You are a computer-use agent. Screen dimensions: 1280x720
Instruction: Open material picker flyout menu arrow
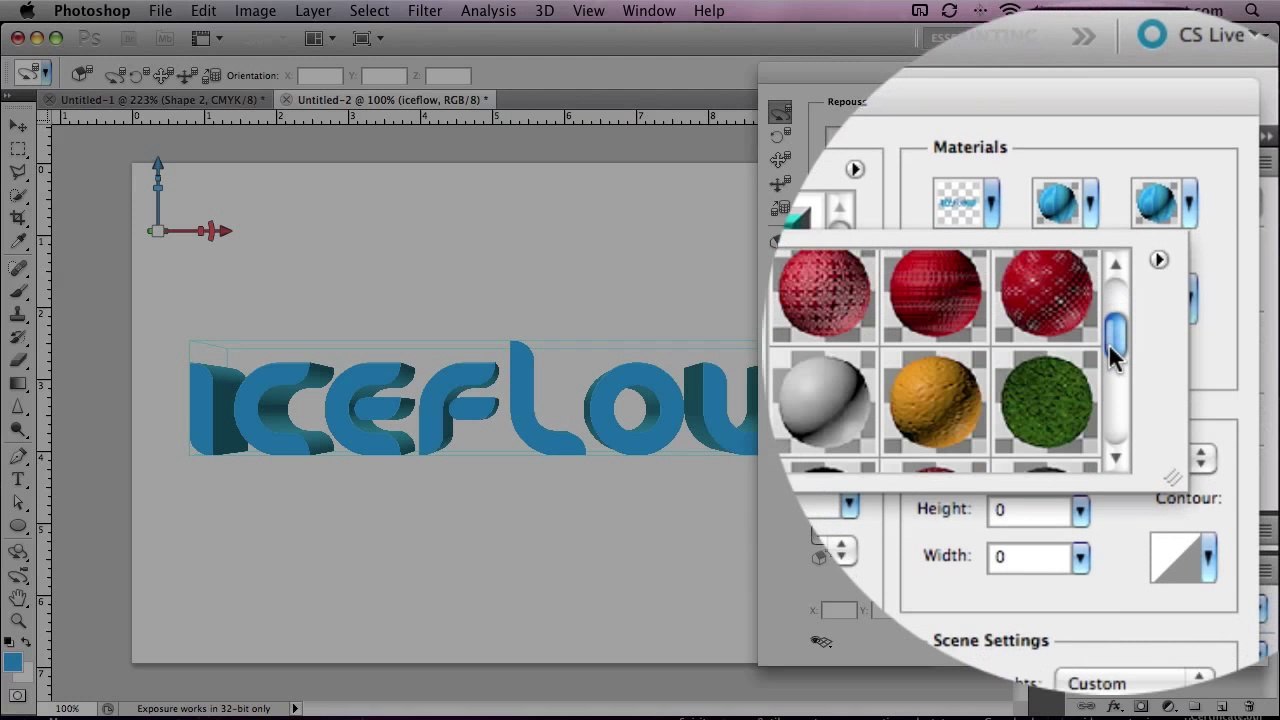[1158, 260]
